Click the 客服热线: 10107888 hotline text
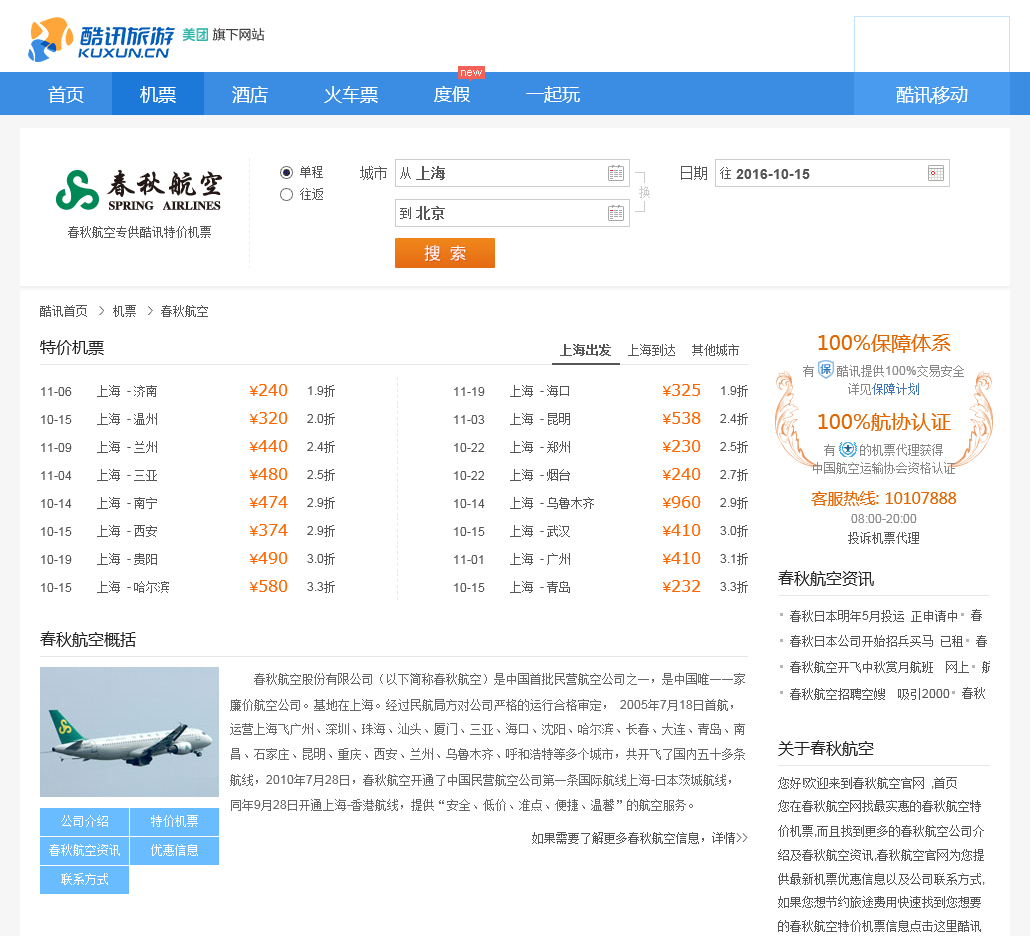 [884, 499]
